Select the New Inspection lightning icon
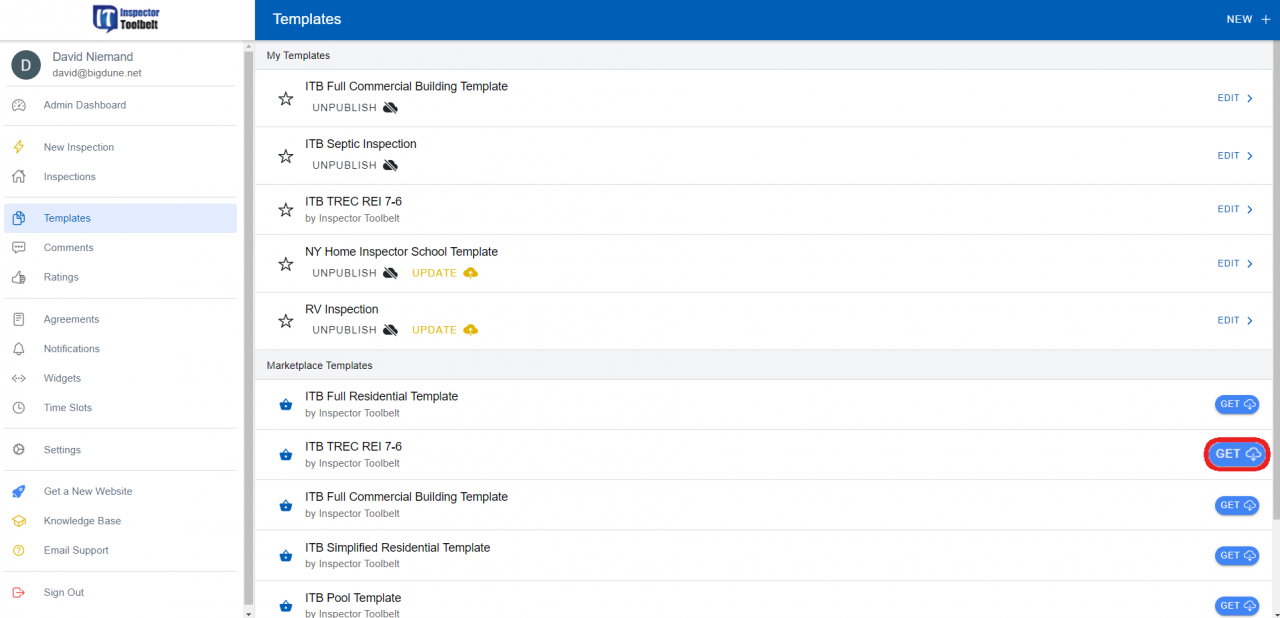This screenshot has height=618, width=1280. pos(20,146)
